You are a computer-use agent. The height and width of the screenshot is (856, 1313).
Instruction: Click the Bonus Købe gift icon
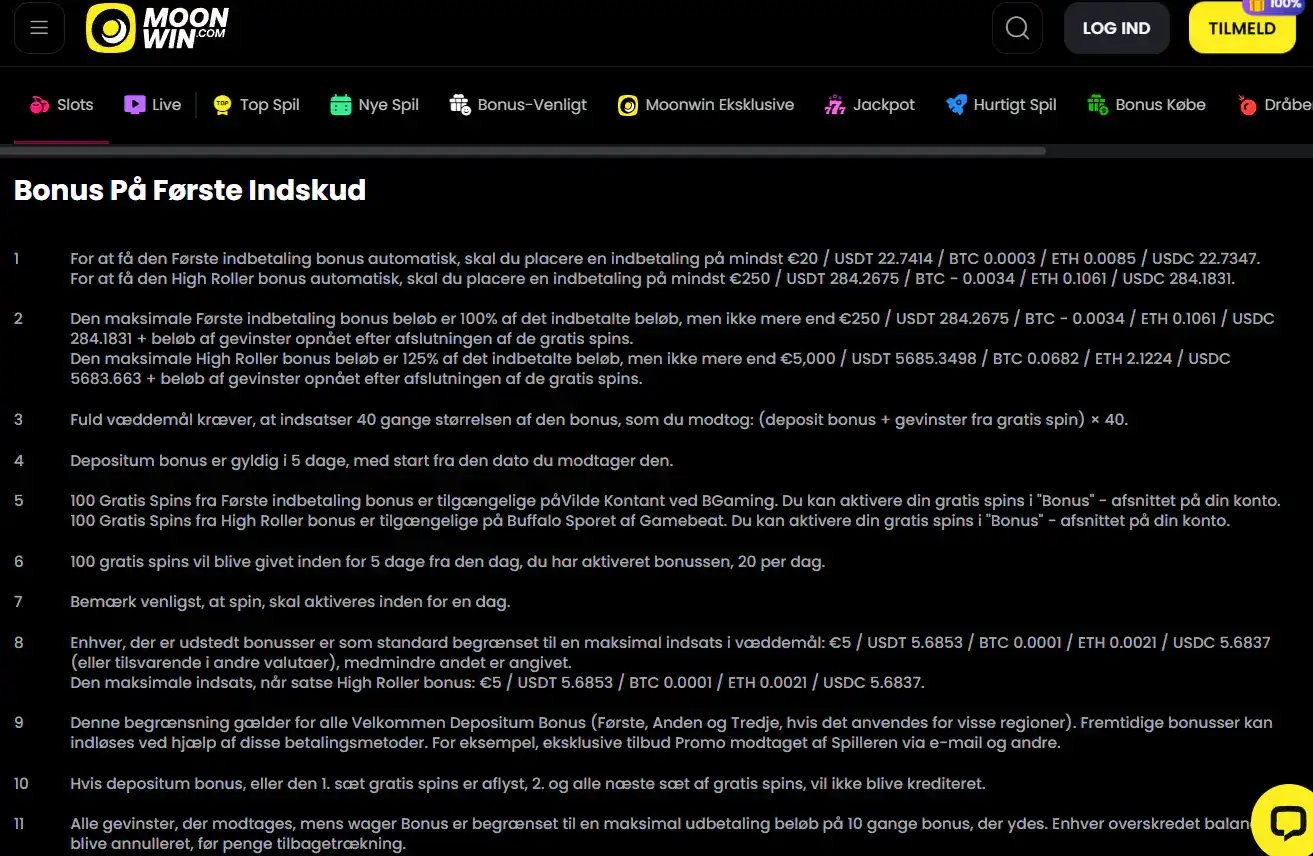click(1097, 105)
